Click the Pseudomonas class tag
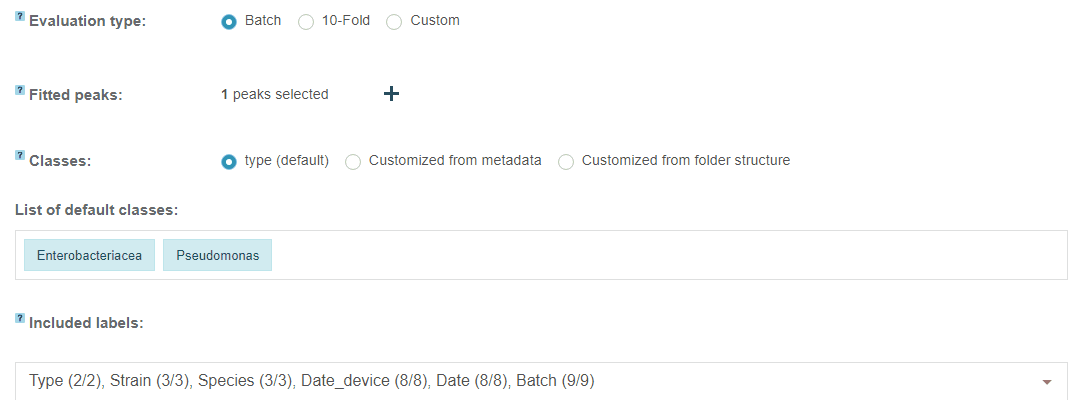 (x=218, y=256)
